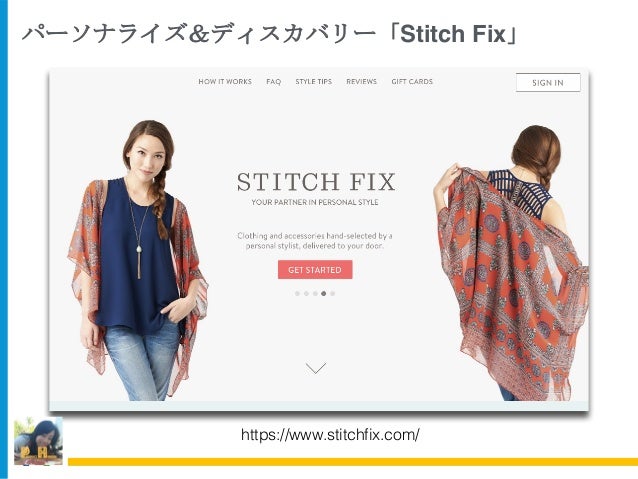Click the down chevron arrow below carousel
The image size is (638, 479).
point(316,368)
